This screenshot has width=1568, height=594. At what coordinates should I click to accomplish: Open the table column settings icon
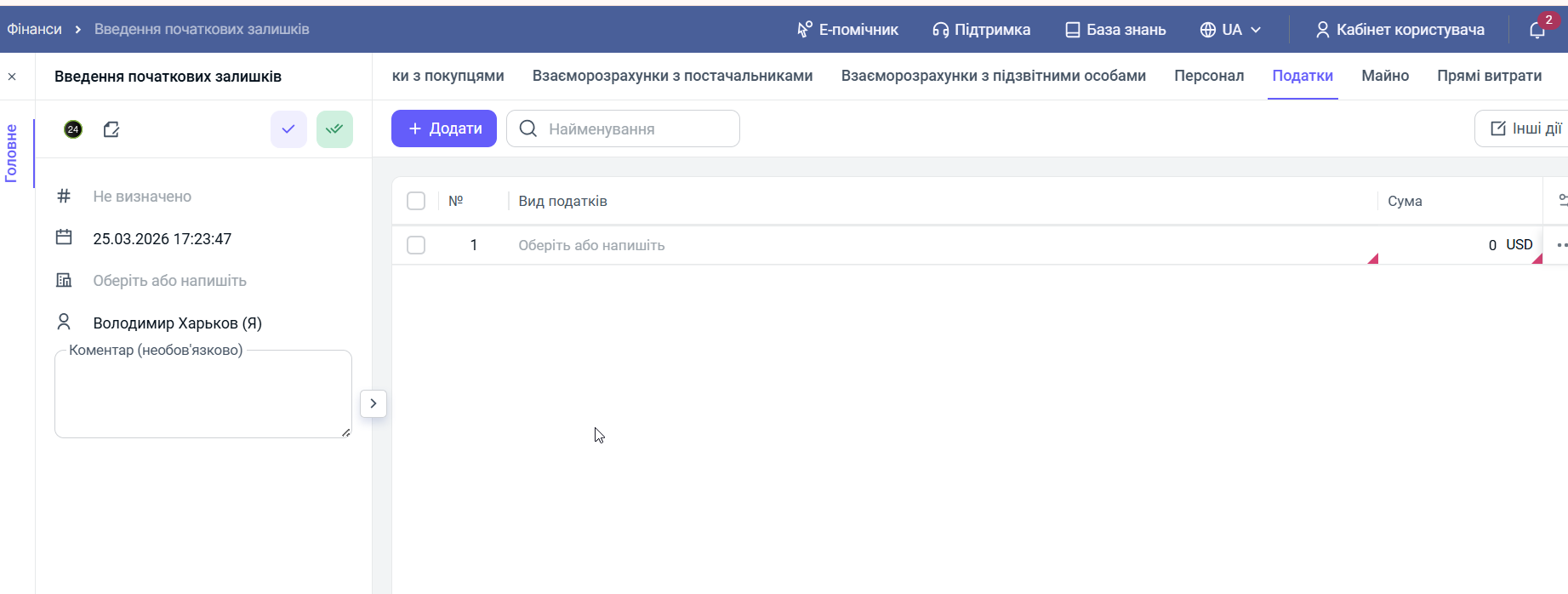[x=1562, y=201]
